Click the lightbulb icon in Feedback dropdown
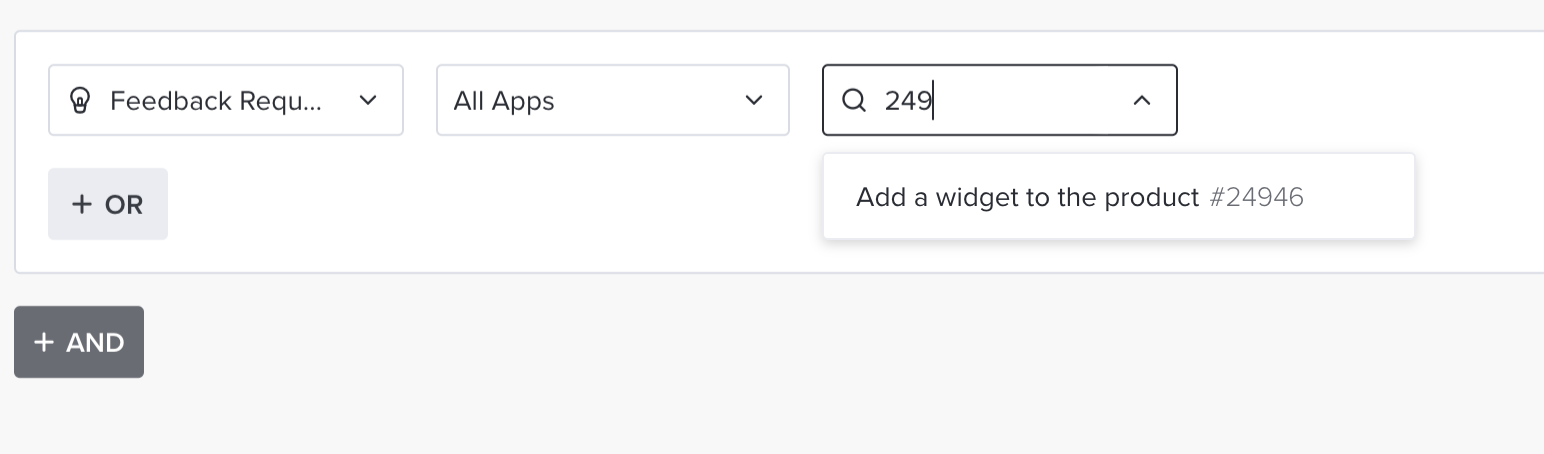The width and height of the screenshot is (1544, 454). [80, 100]
